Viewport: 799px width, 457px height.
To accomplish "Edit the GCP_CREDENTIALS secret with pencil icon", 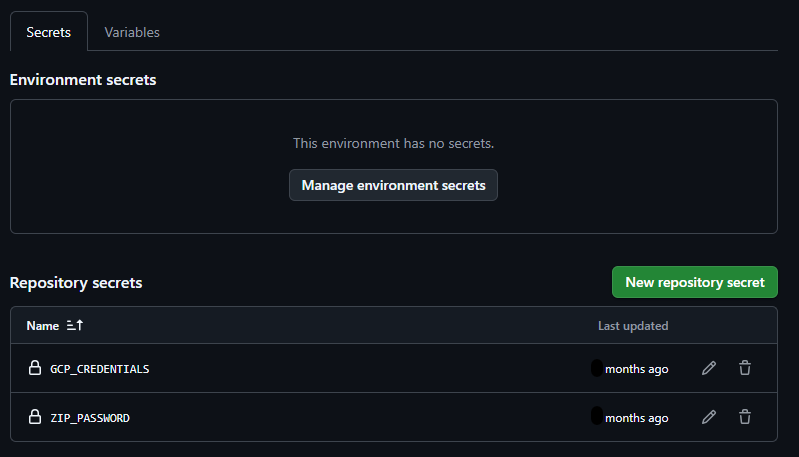I will point(709,368).
